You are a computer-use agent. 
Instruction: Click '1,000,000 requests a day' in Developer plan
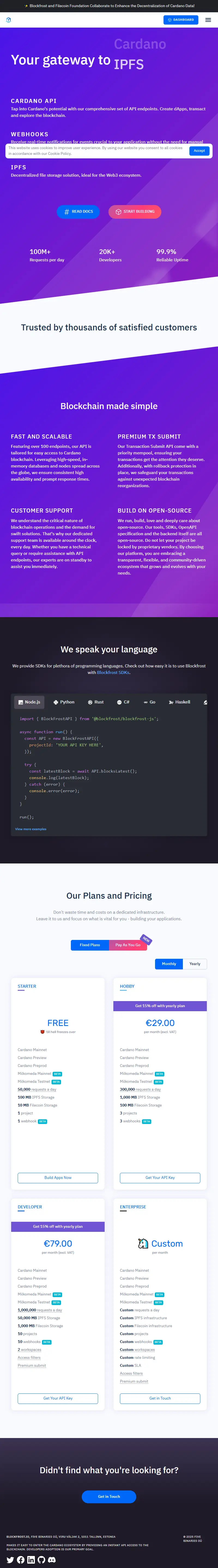click(x=40, y=1310)
